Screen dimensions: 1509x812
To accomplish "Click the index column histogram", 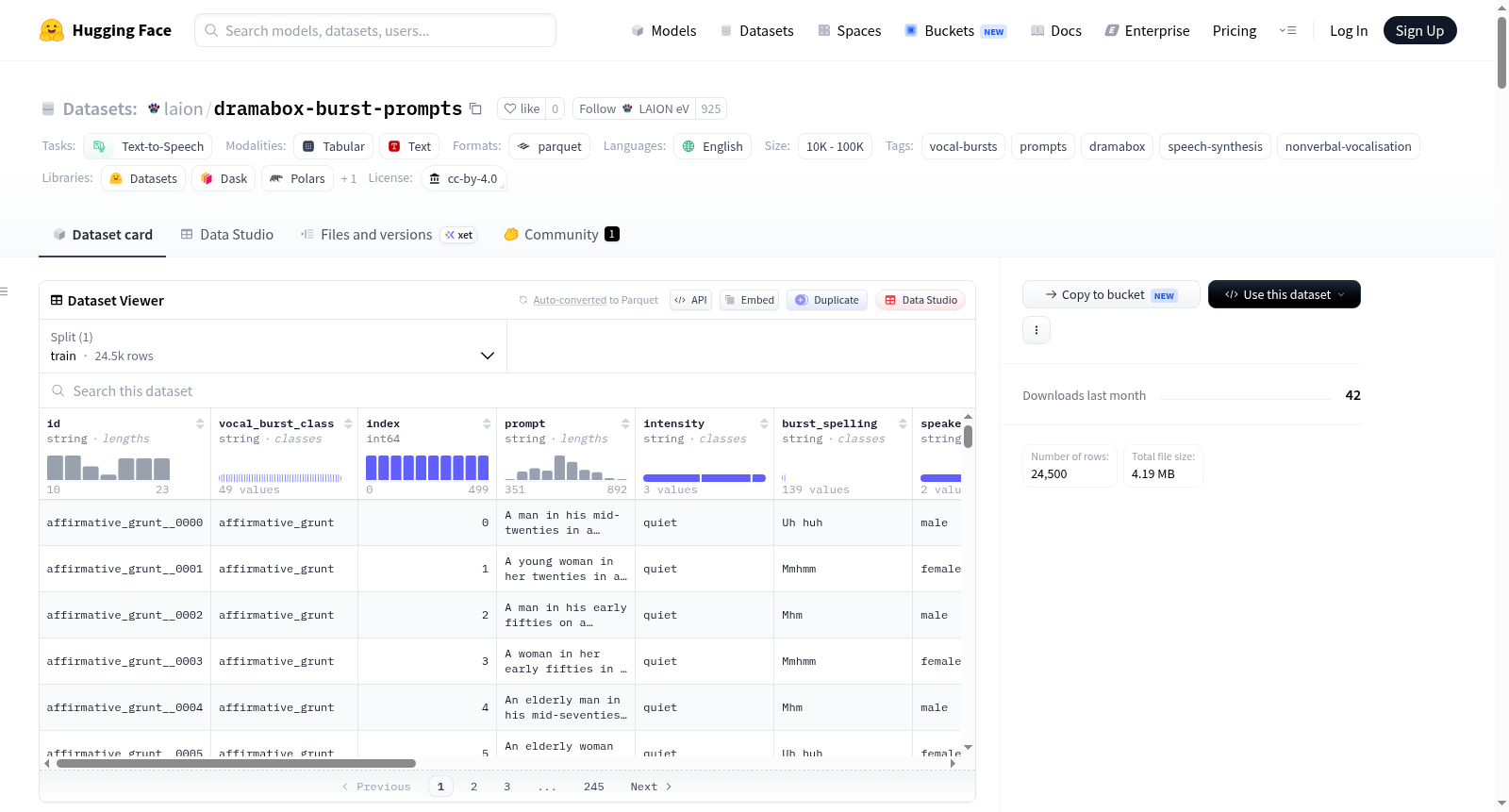I will tap(427, 468).
